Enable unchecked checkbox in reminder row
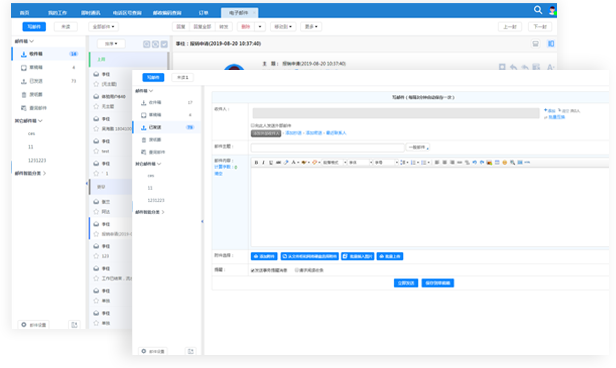This screenshot has width=616, height=368. 297,270
